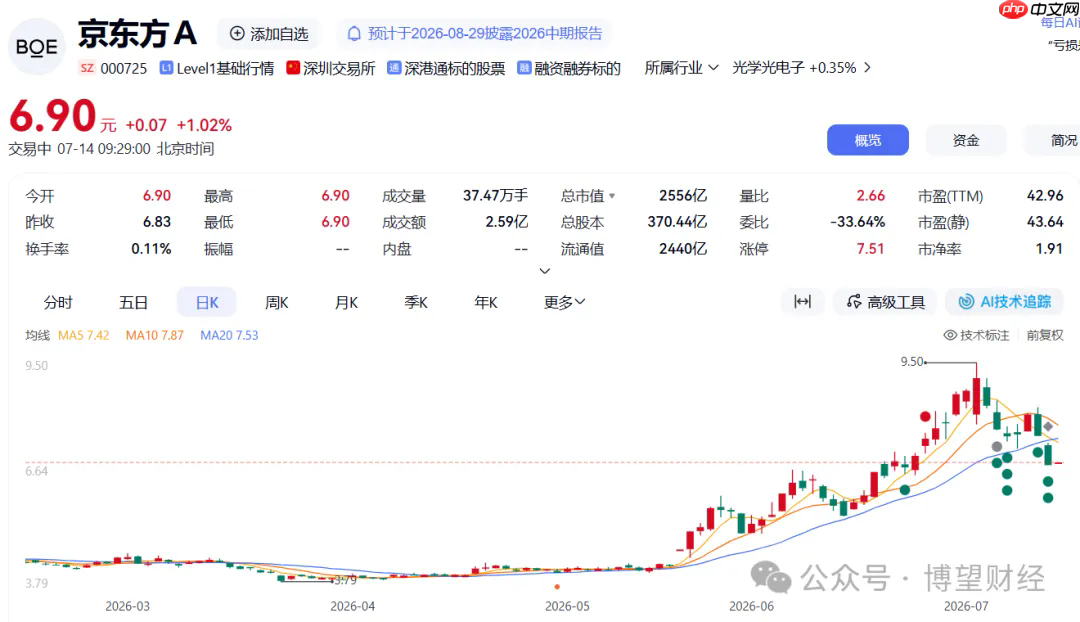Select the 季K chart tab

(416, 302)
